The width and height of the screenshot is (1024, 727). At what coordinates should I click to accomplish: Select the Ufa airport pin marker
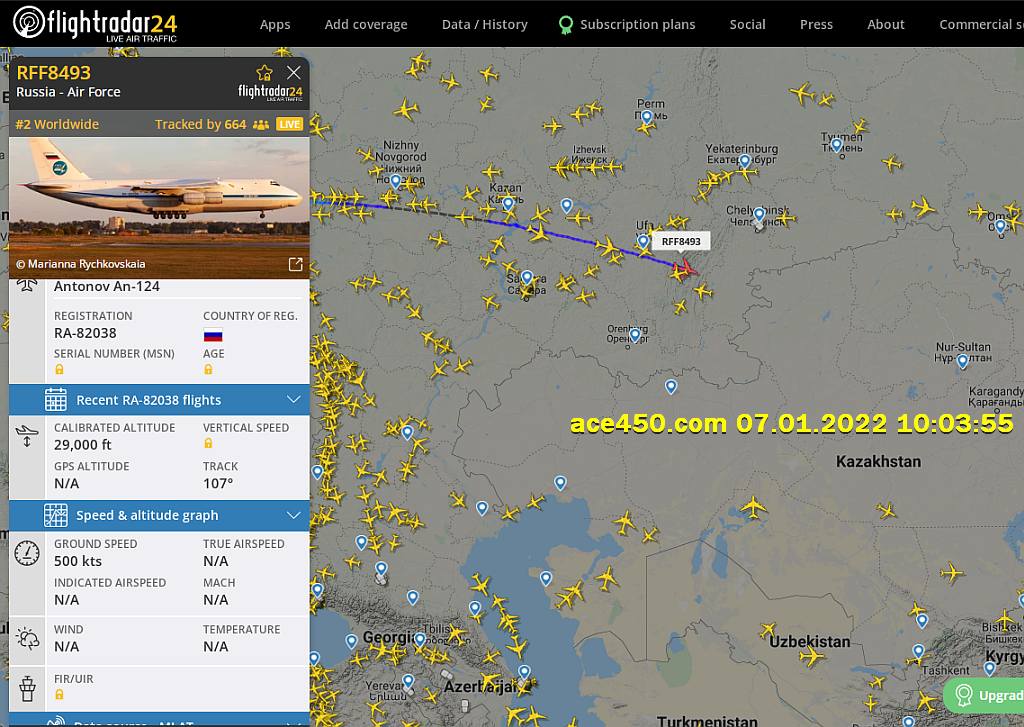point(643,241)
